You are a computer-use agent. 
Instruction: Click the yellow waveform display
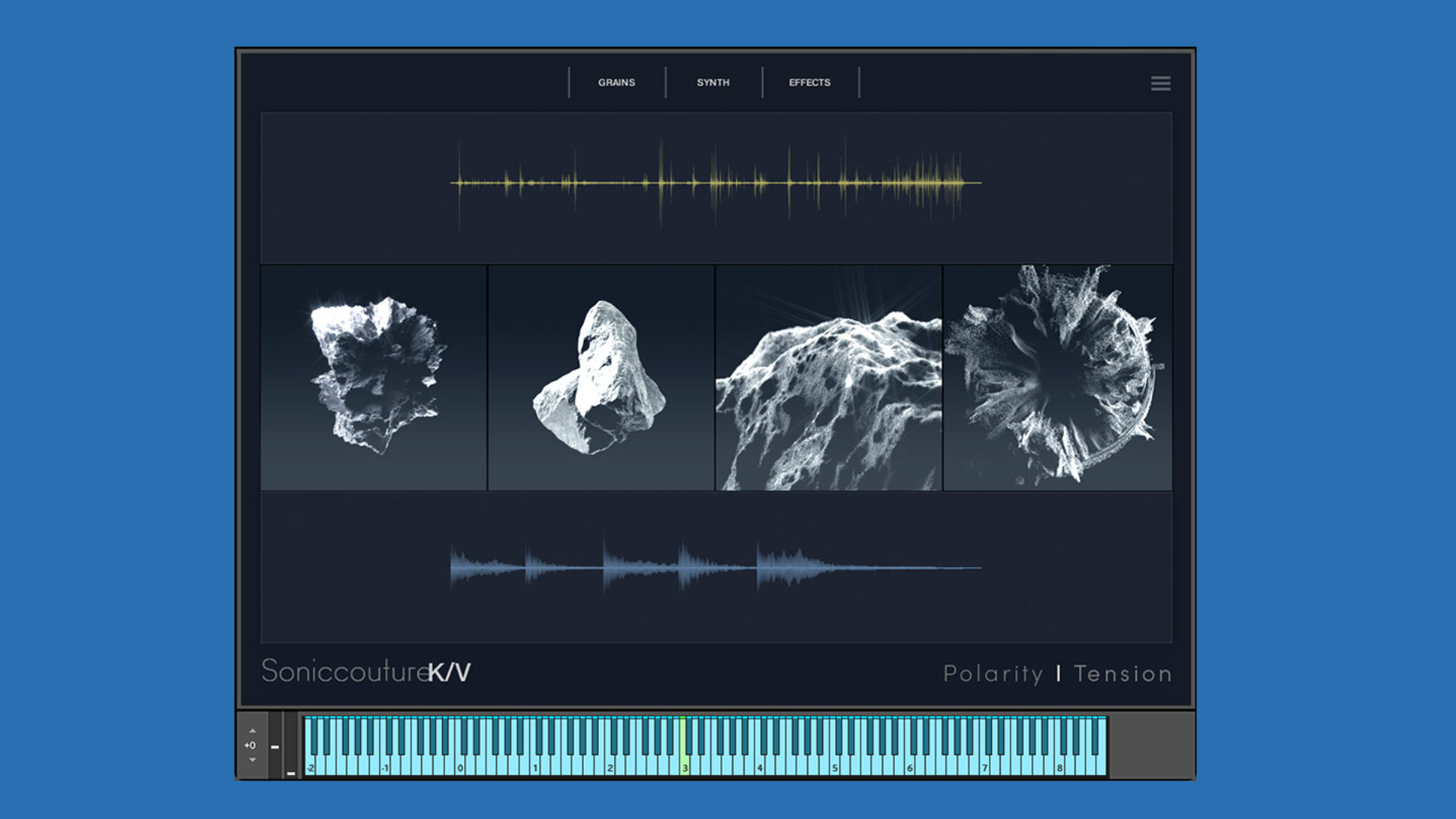pyautogui.click(x=715, y=183)
